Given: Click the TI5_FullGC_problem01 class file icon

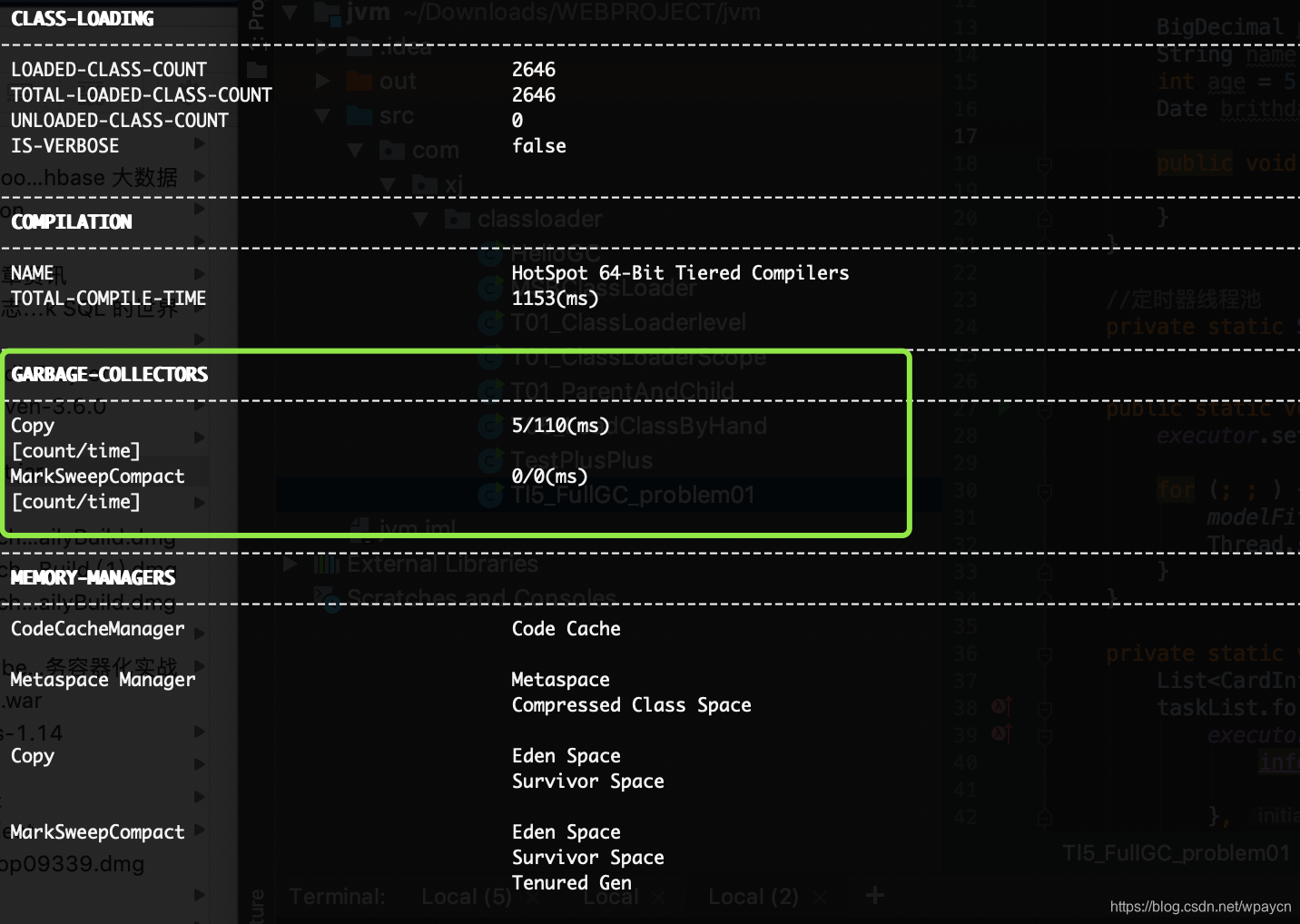Looking at the screenshot, I should (491, 495).
